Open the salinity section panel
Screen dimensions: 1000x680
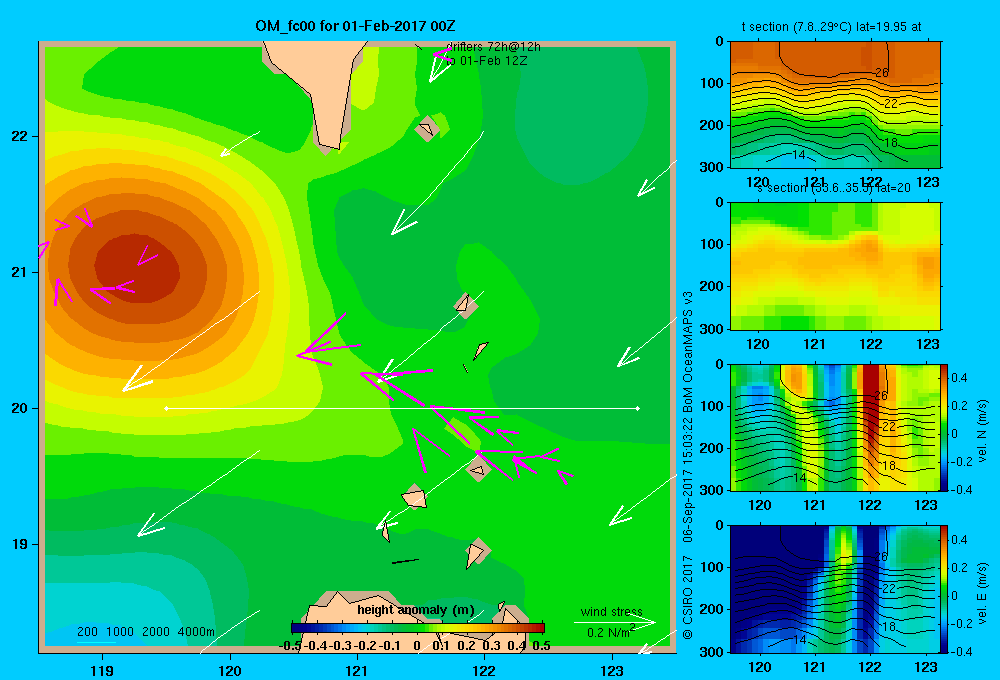tap(835, 266)
